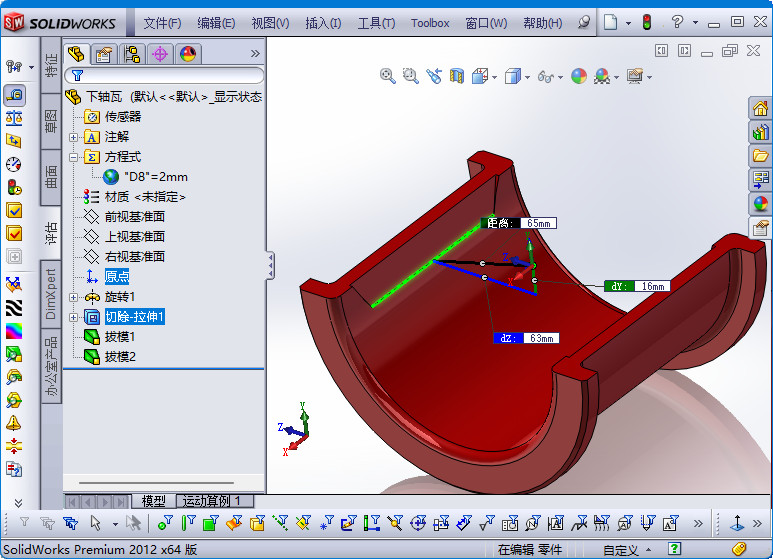The image size is (773, 559).
Task: Select the 原点 tree item
Action: (117, 277)
